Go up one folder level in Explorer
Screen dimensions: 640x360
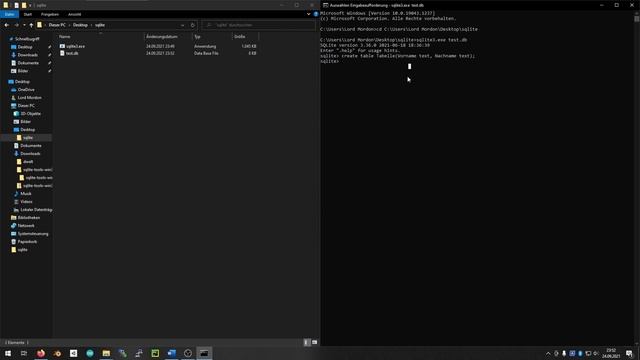(x=31, y=25)
